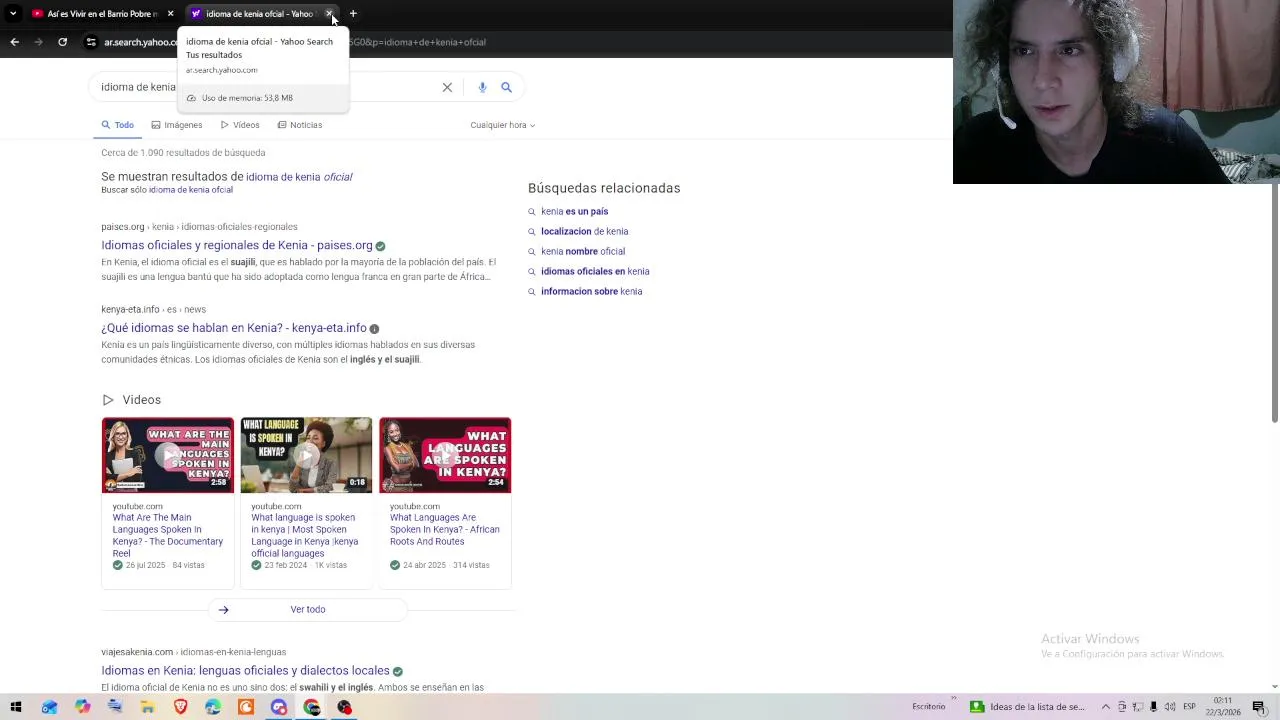Open 'The Documentary Reel' video title link

tap(167, 536)
